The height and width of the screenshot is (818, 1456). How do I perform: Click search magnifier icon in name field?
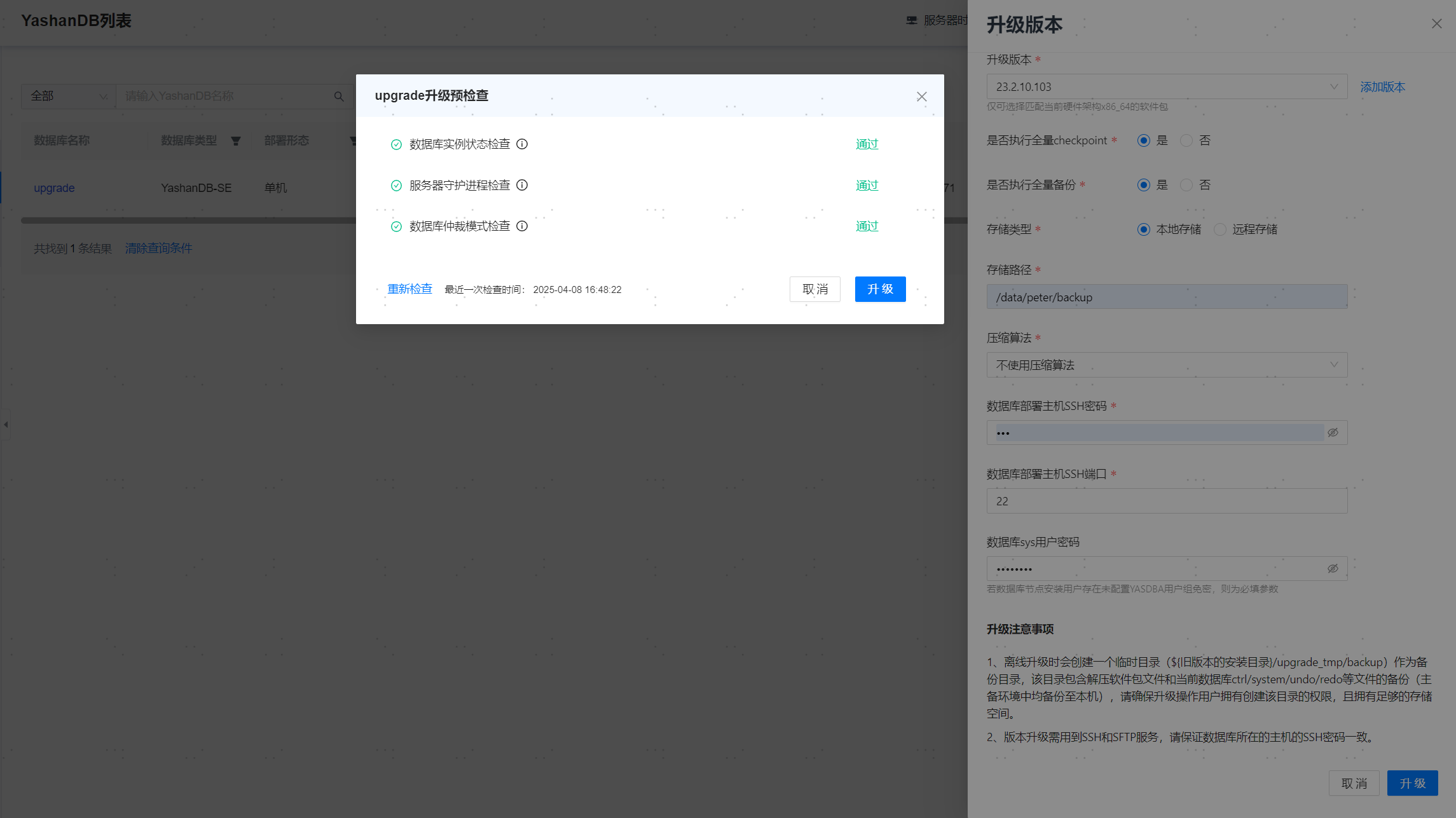click(339, 97)
